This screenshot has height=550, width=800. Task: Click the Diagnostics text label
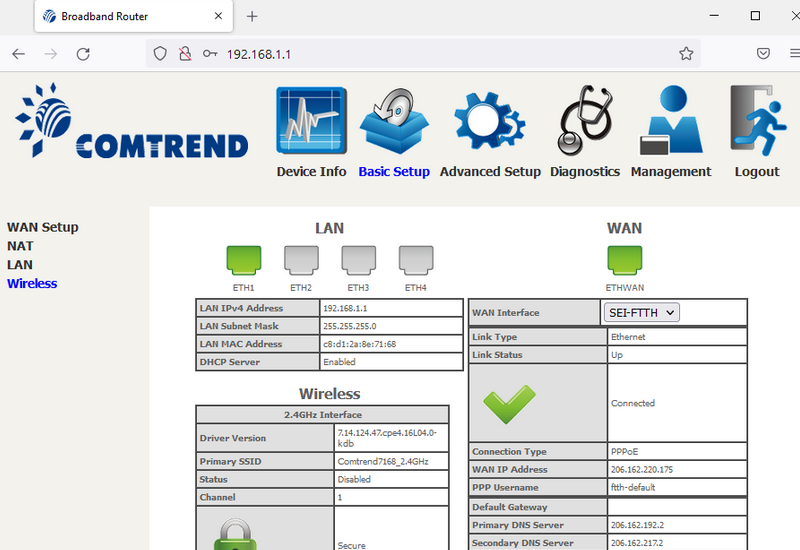[x=585, y=172]
